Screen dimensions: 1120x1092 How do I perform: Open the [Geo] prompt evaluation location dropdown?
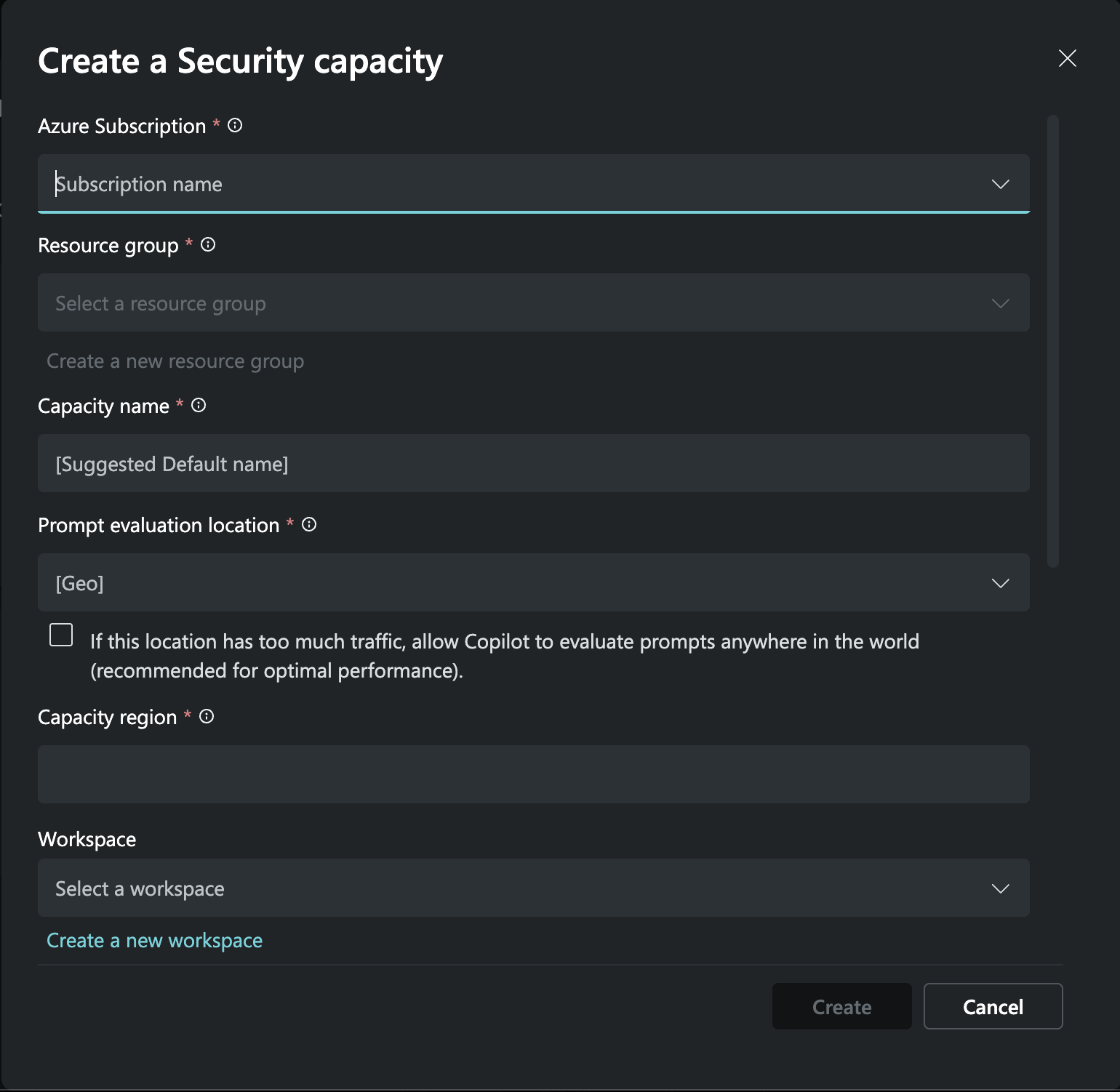1001,582
